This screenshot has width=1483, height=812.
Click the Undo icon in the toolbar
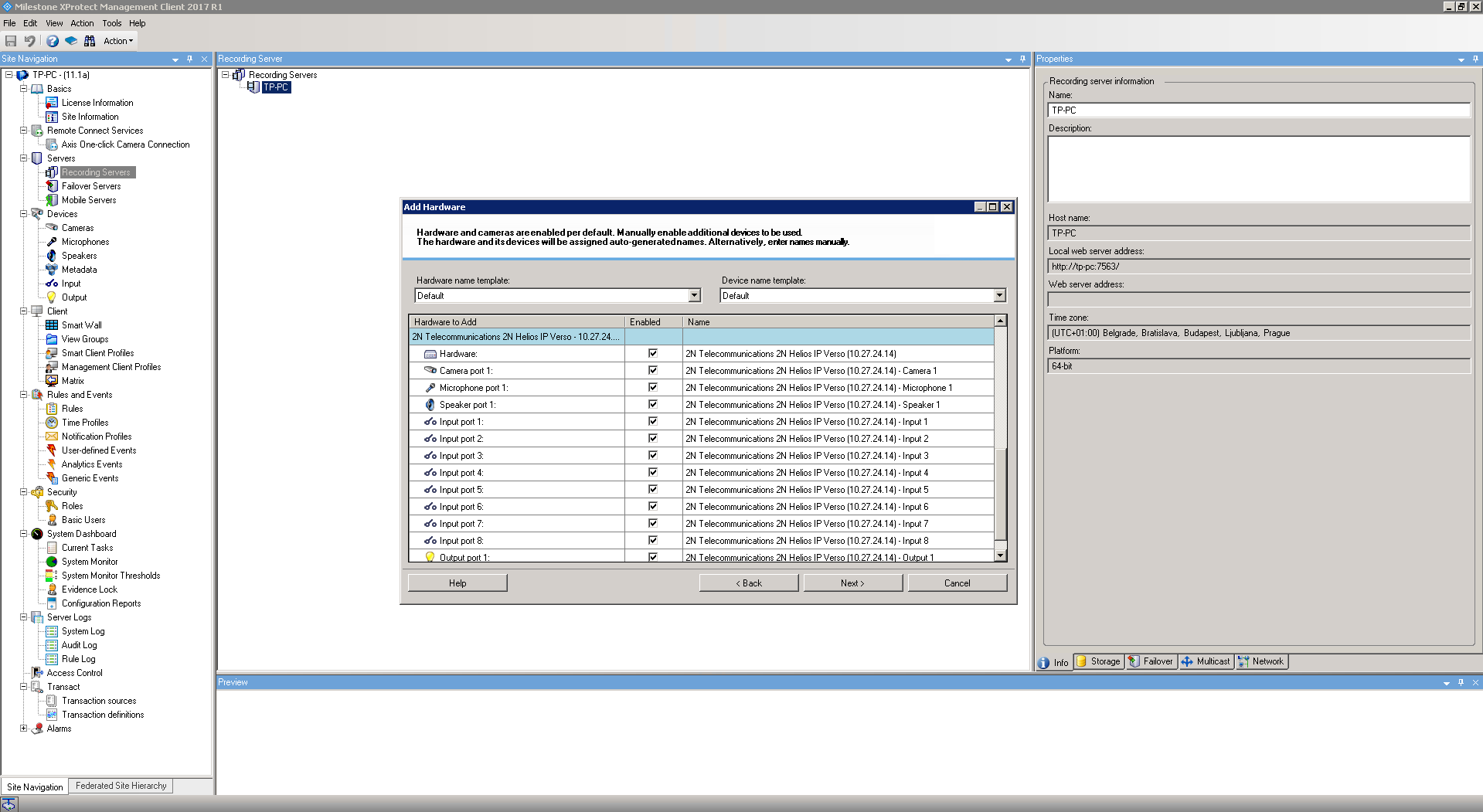30,41
